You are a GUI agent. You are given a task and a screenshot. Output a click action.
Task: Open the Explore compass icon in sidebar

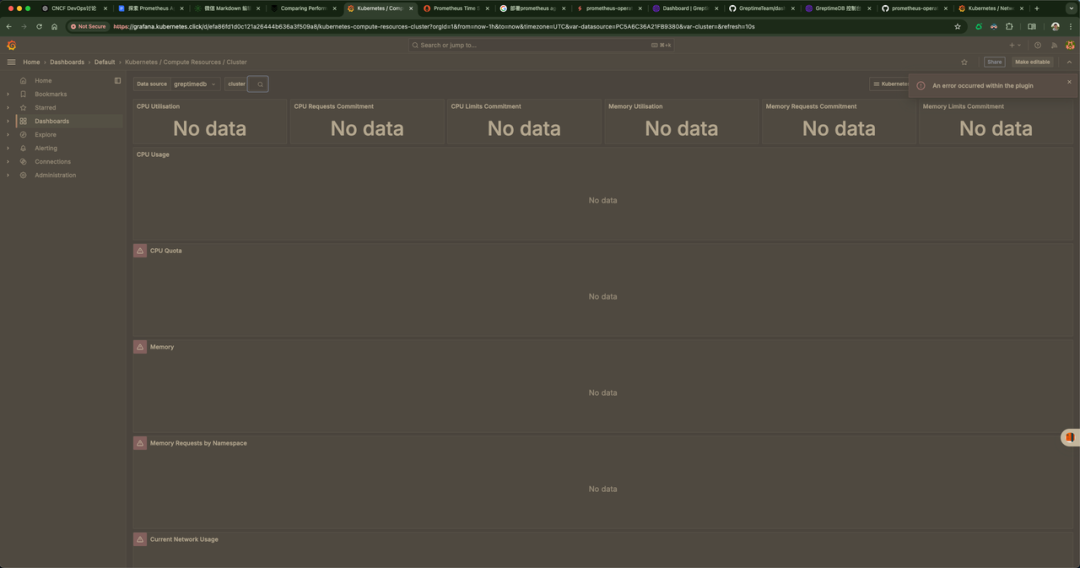(23, 134)
